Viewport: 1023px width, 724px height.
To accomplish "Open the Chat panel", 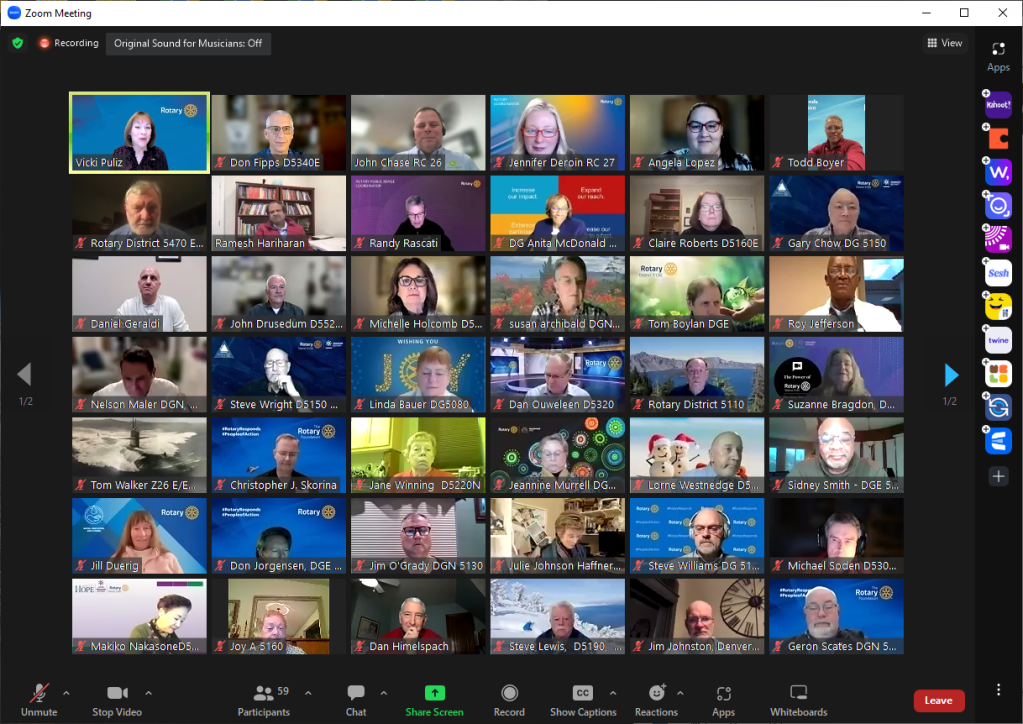I will [356, 693].
